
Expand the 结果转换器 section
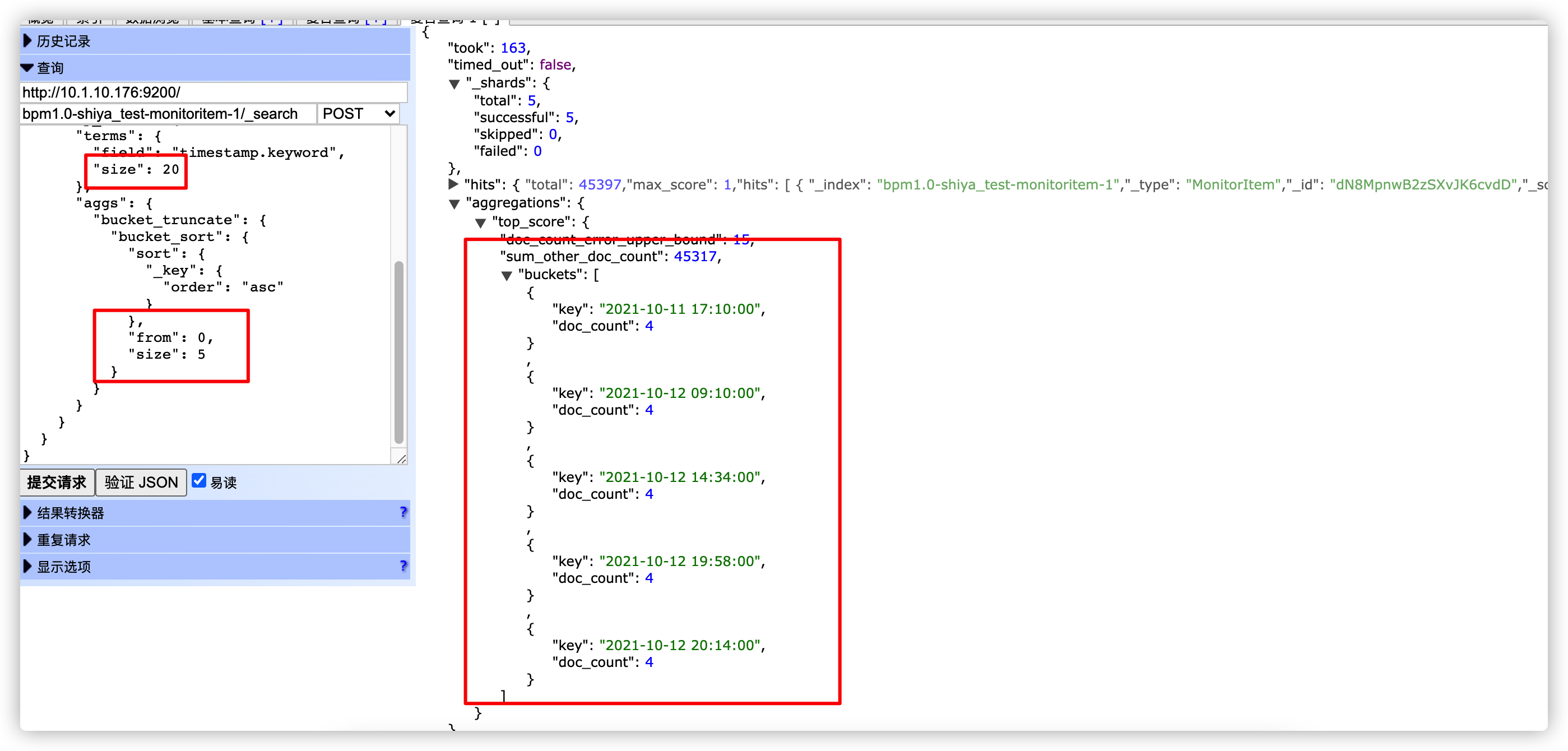click(x=70, y=513)
